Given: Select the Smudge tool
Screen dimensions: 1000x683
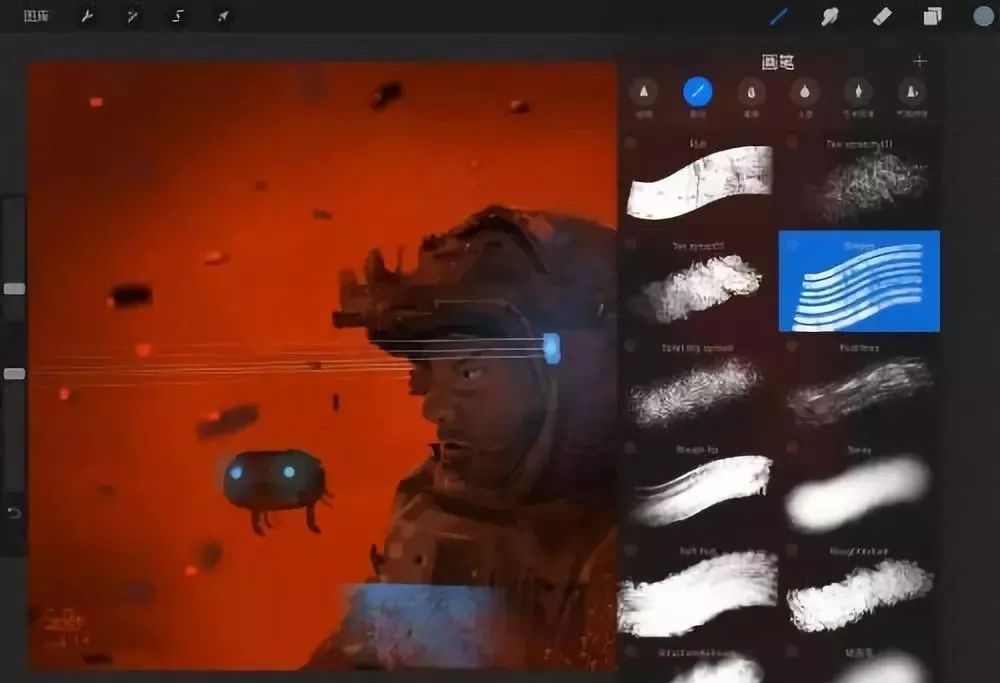Looking at the screenshot, I should [829, 16].
